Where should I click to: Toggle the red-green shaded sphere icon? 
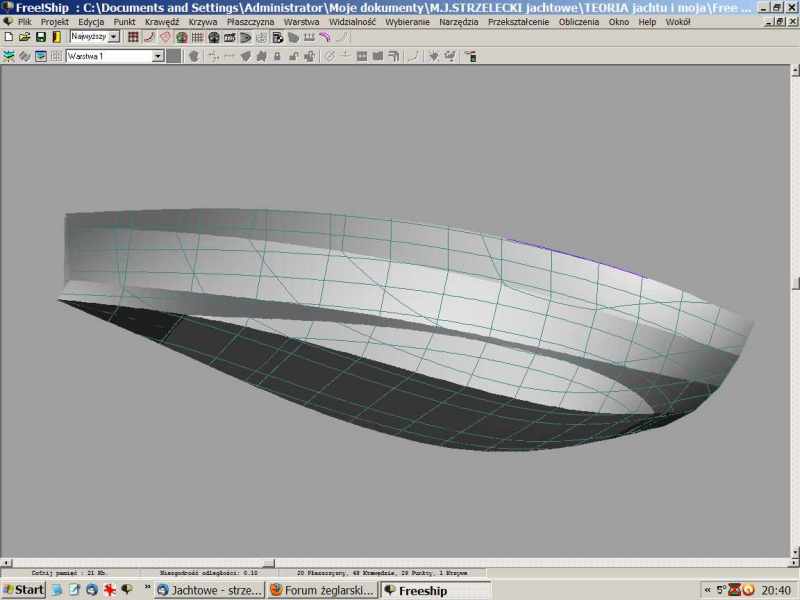[x=181, y=37]
